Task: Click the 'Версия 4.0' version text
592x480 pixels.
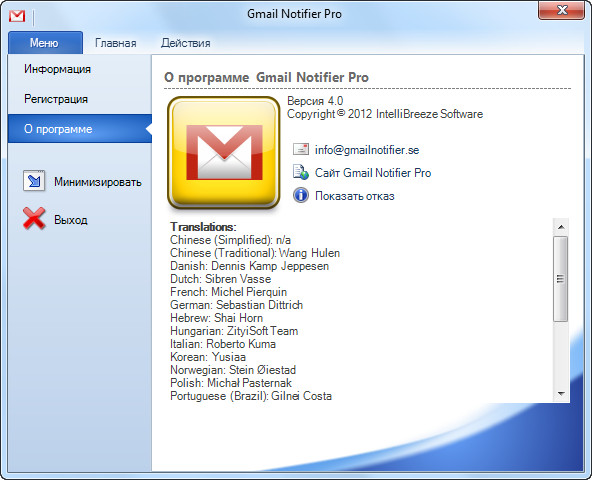Action: point(315,101)
